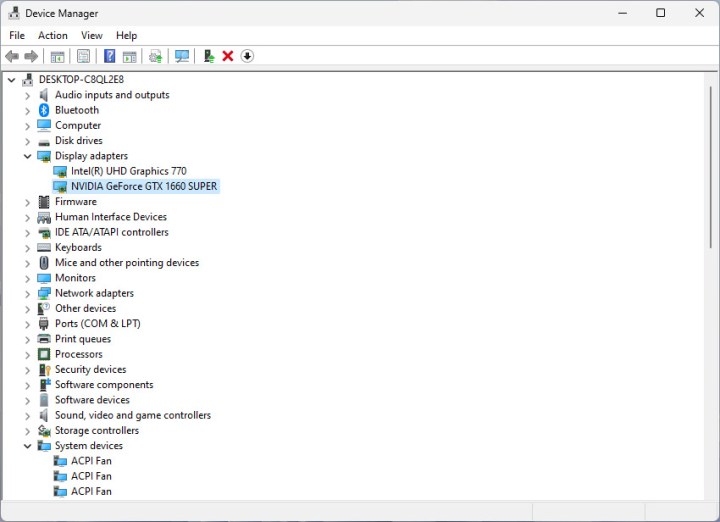Screen dimensions: 720x522
Task: Select the first ACPI Fan device
Action: [x=91, y=461]
